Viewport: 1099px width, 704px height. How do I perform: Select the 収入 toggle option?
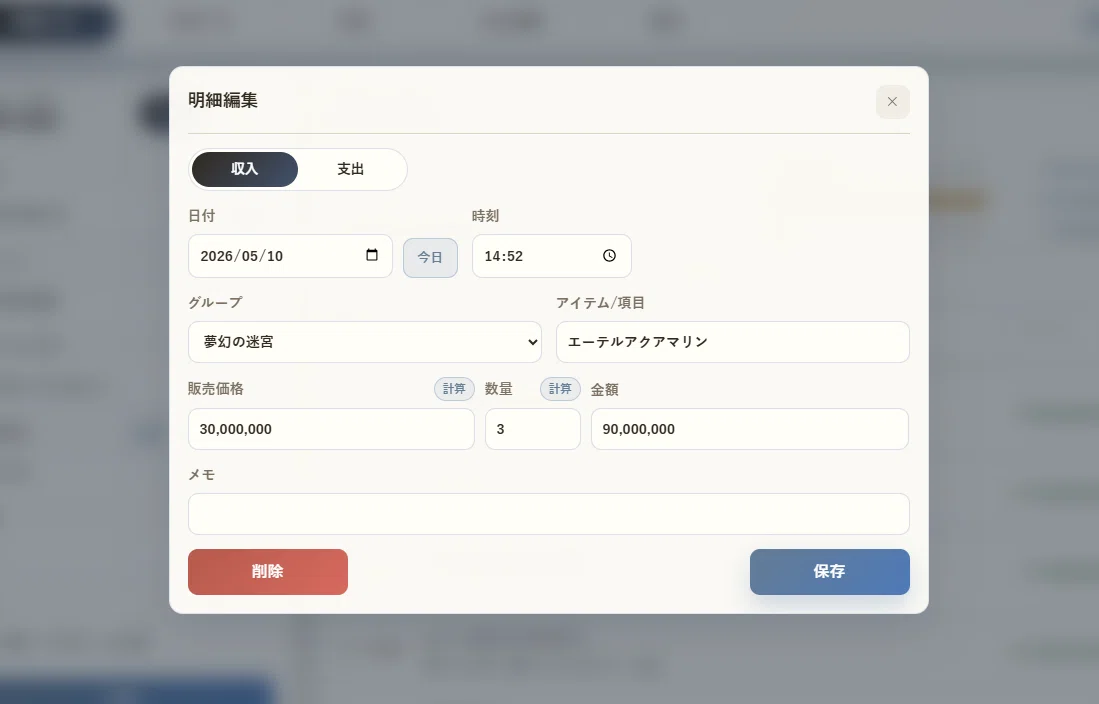pyautogui.click(x=245, y=169)
